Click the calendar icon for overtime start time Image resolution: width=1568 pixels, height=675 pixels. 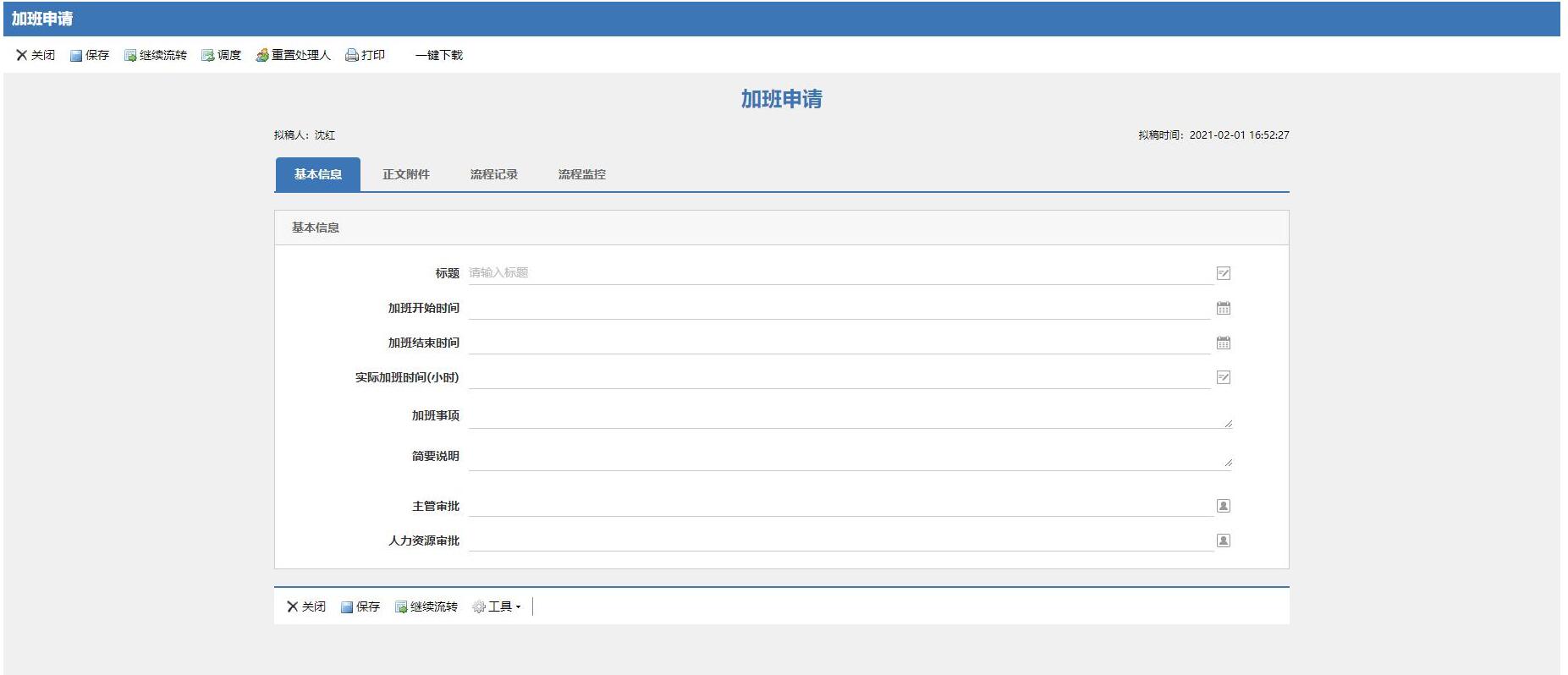1223,308
